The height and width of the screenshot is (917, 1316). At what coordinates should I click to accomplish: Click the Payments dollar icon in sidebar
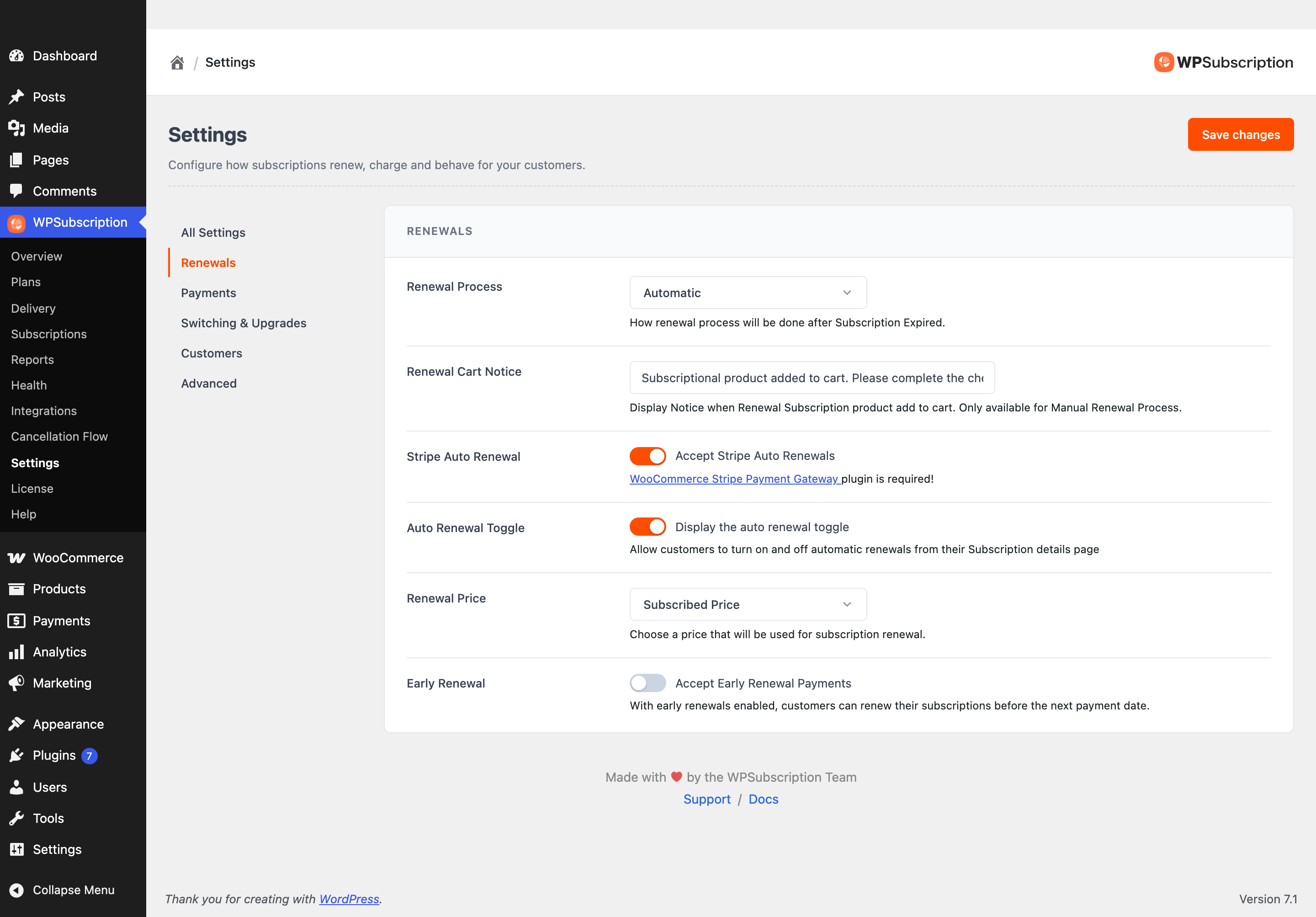(16, 620)
